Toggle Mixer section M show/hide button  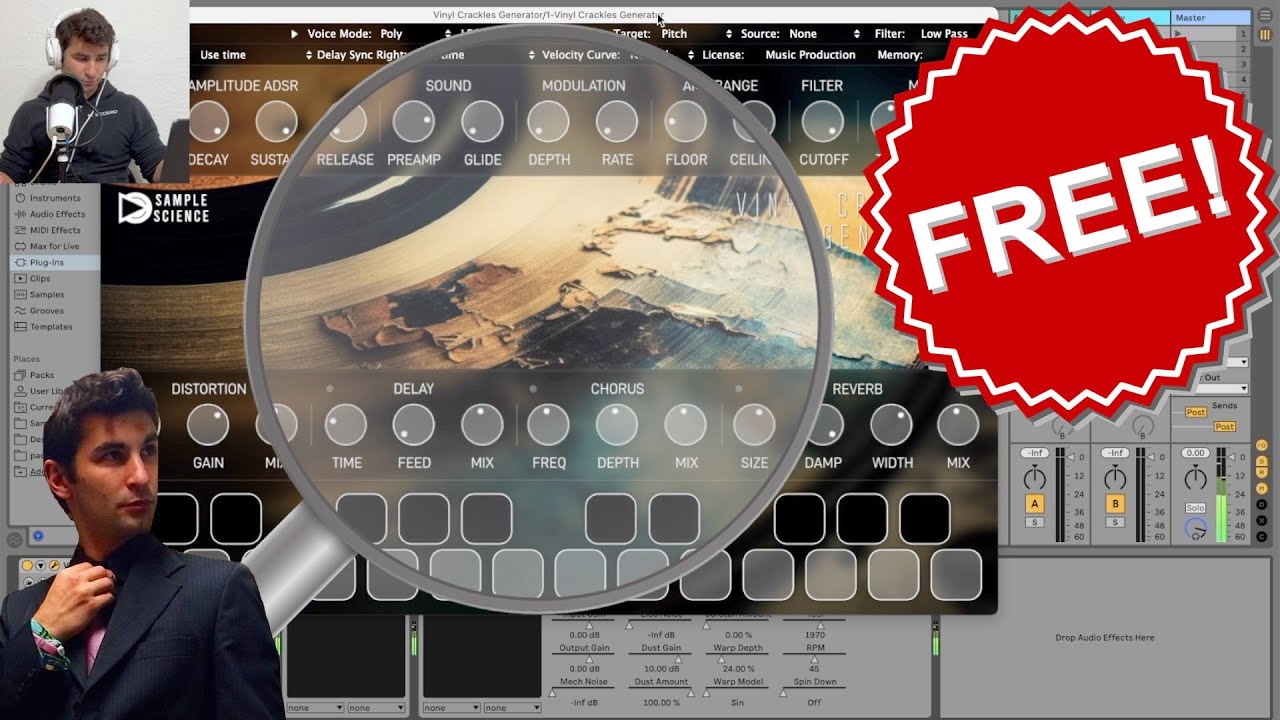click(1262, 489)
